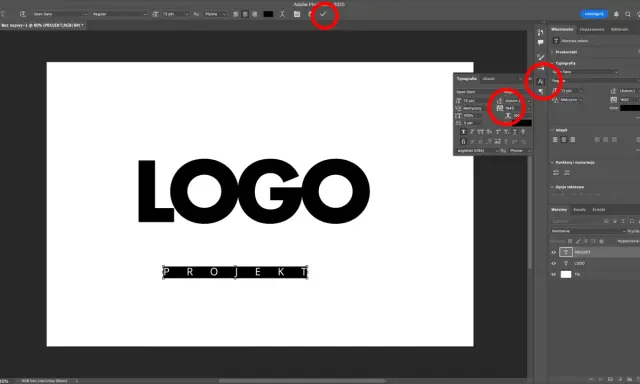Open the Regular font style dropdown in options bar

pos(119,14)
